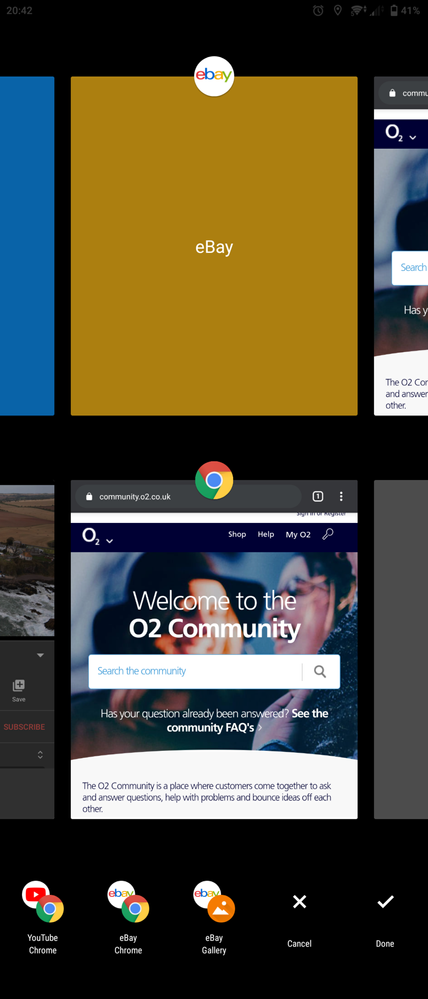Tap the location icon in status bar
Screen dimensions: 428x999
[x=338, y=10]
